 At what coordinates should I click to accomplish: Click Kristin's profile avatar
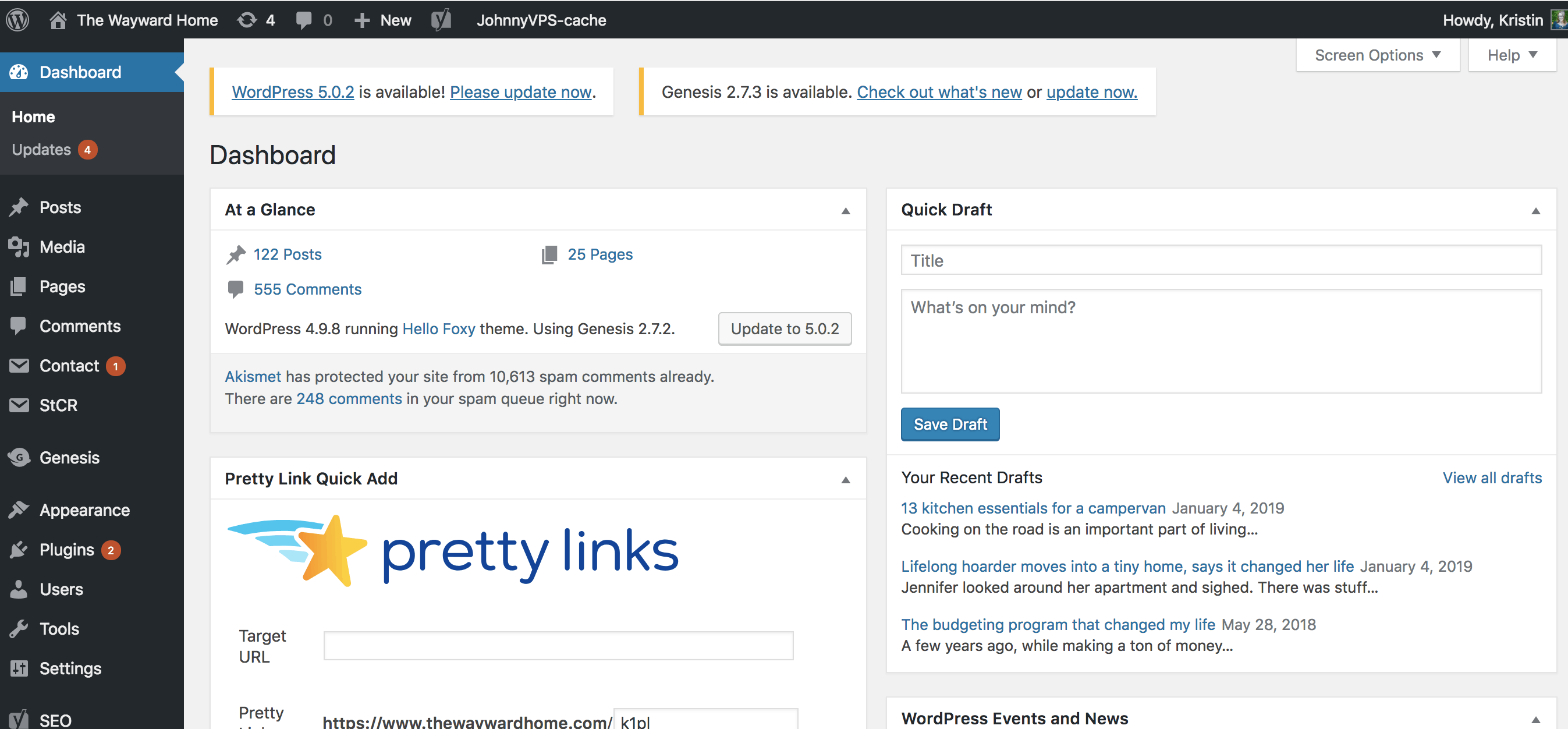[1558, 19]
